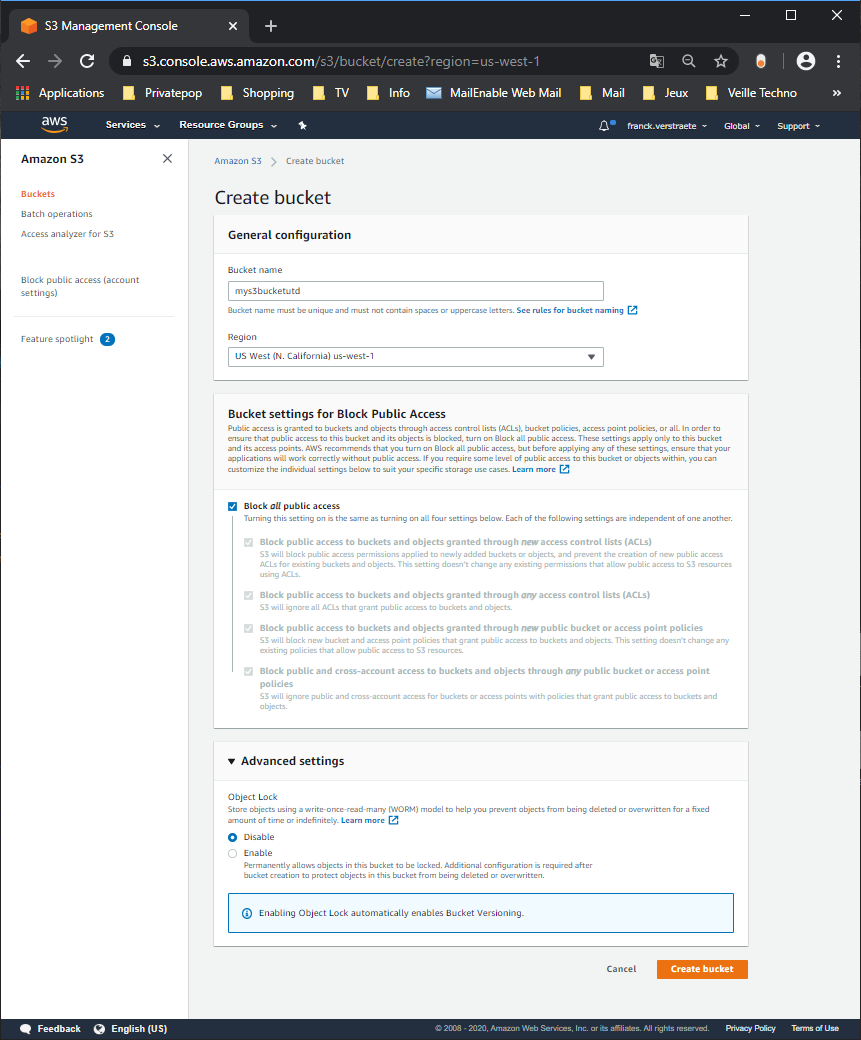This screenshot has height=1040, width=861.
Task: Uncheck Block all public access
Action: tap(232, 506)
